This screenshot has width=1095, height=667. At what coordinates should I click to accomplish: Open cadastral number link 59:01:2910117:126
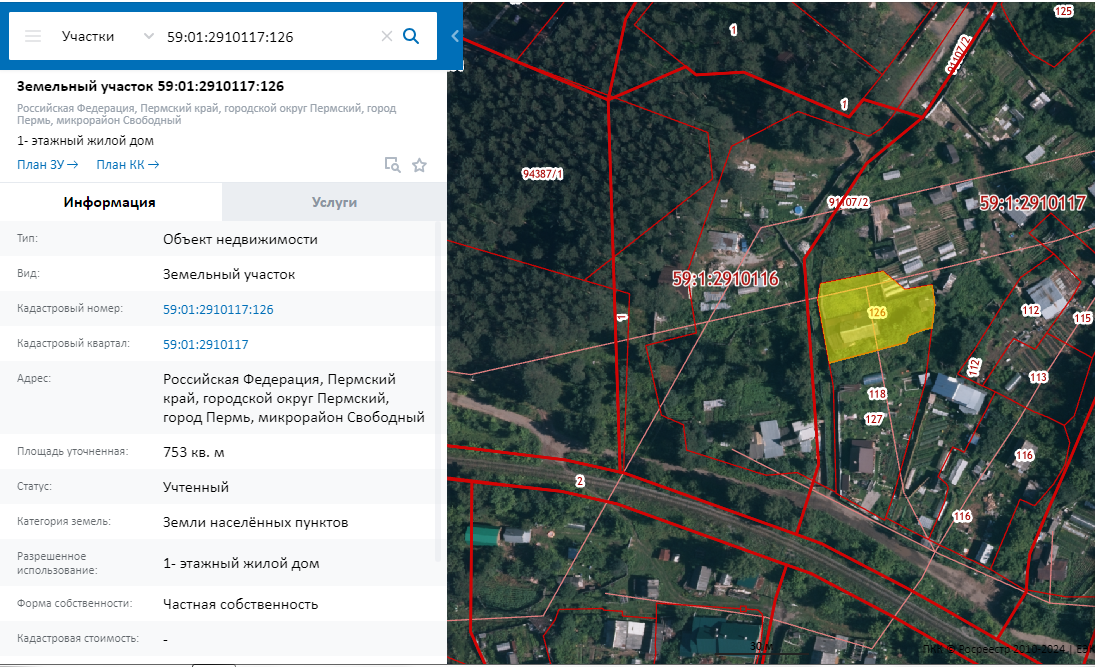[x=218, y=309]
